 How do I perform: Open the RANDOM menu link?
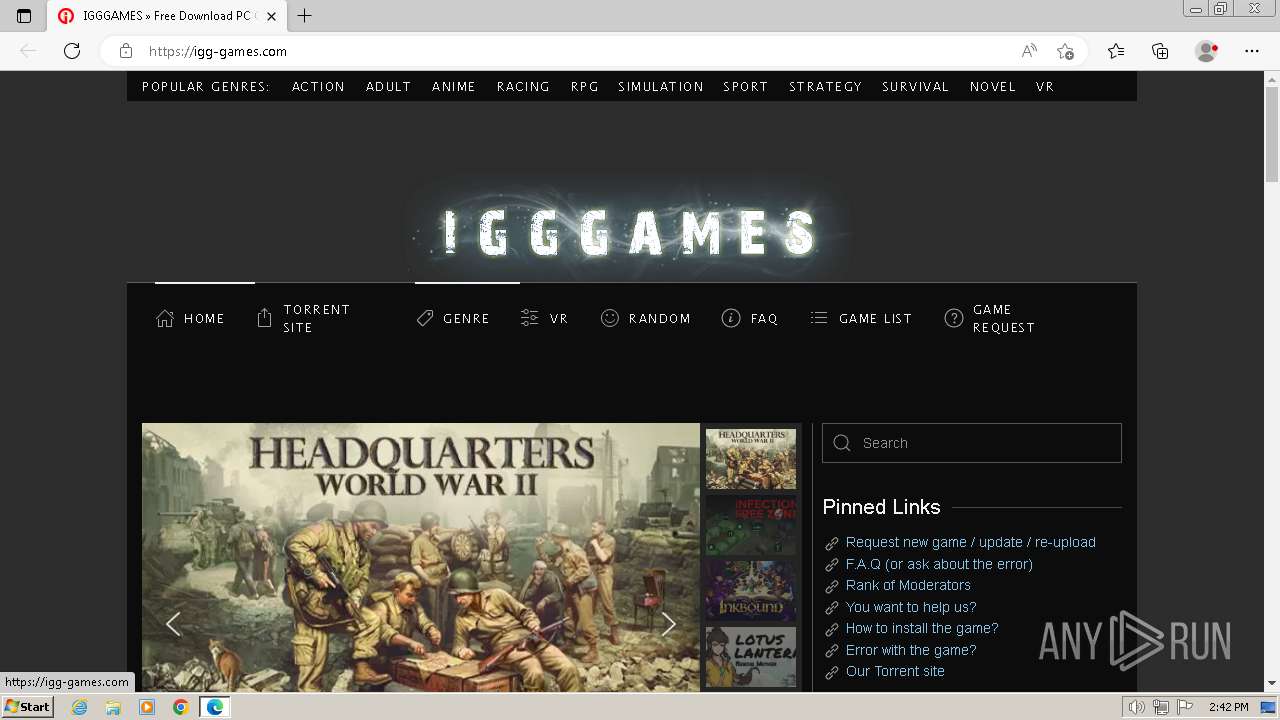[660, 318]
